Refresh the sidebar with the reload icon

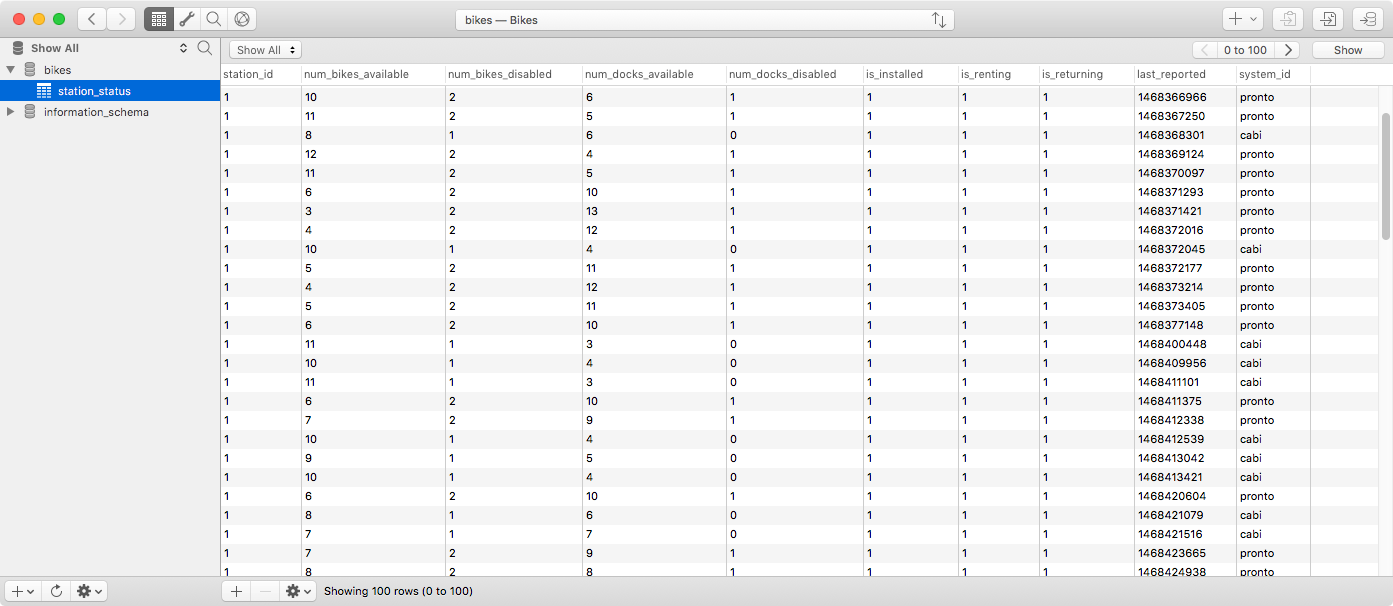(56, 591)
